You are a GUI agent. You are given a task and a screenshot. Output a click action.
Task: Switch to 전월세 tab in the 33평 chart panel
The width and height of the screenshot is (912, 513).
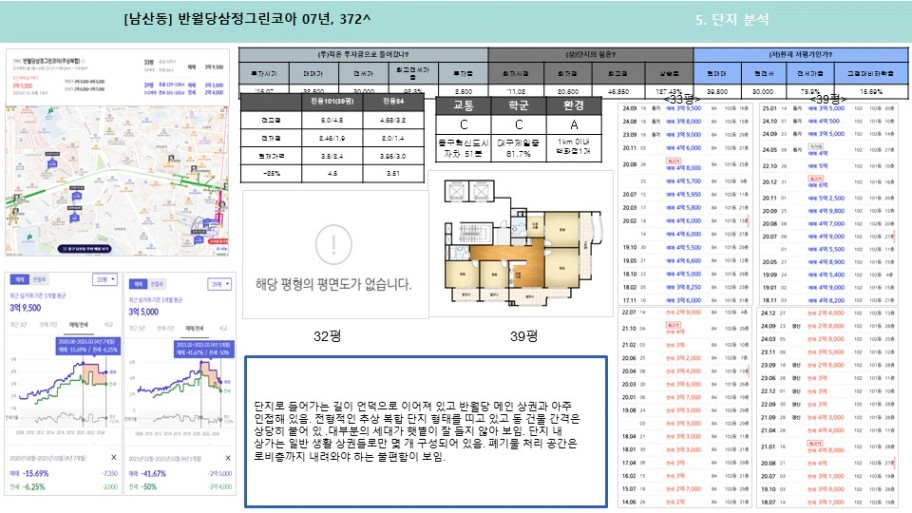(38, 280)
